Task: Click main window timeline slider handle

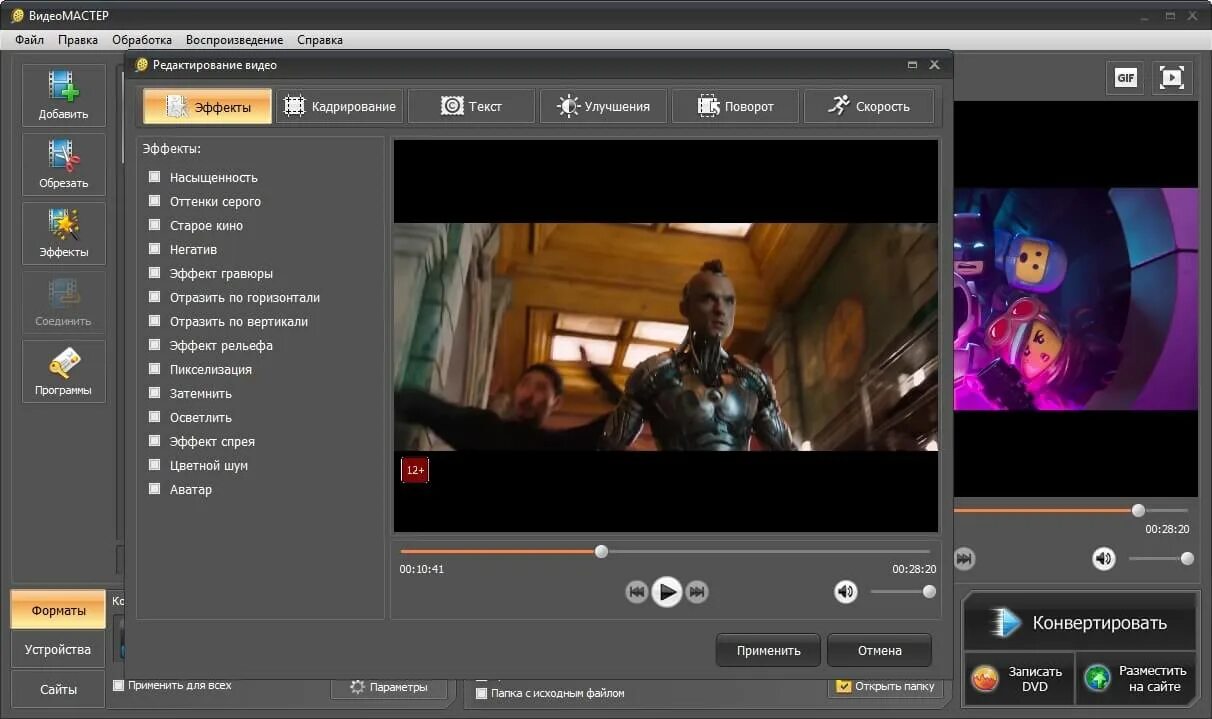Action: tap(1138, 510)
